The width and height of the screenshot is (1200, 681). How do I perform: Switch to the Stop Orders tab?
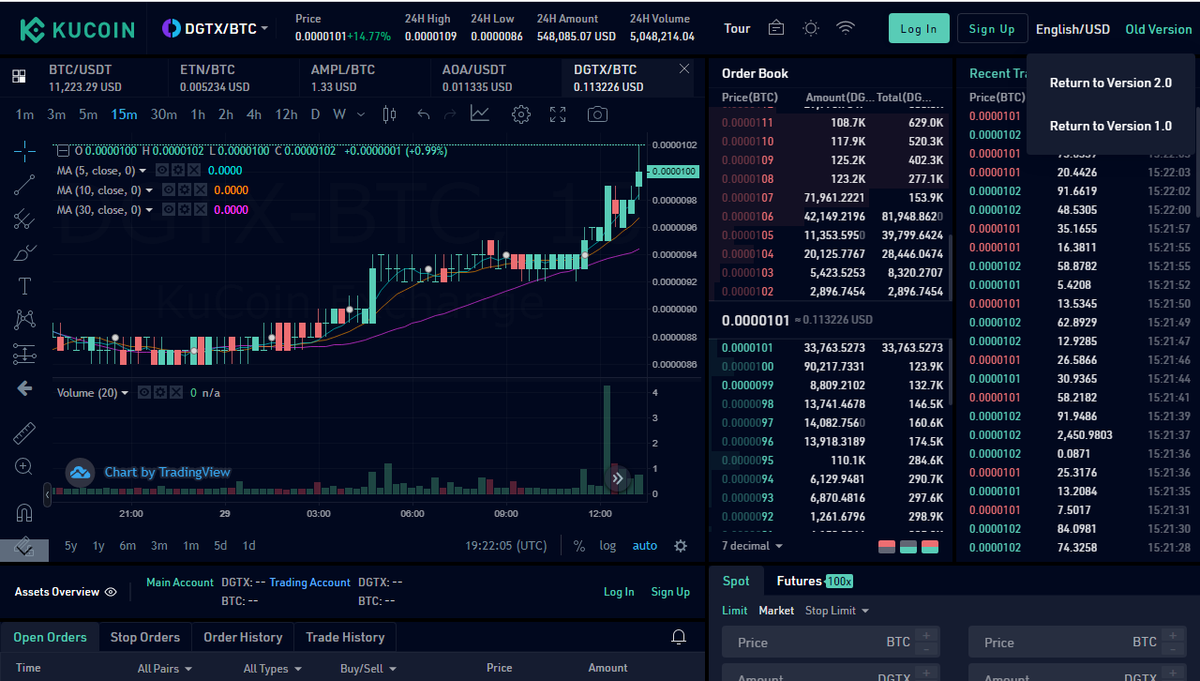point(145,637)
